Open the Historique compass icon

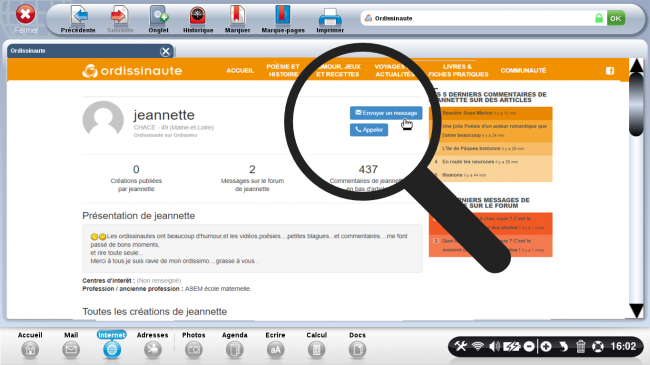pos(198,16)
